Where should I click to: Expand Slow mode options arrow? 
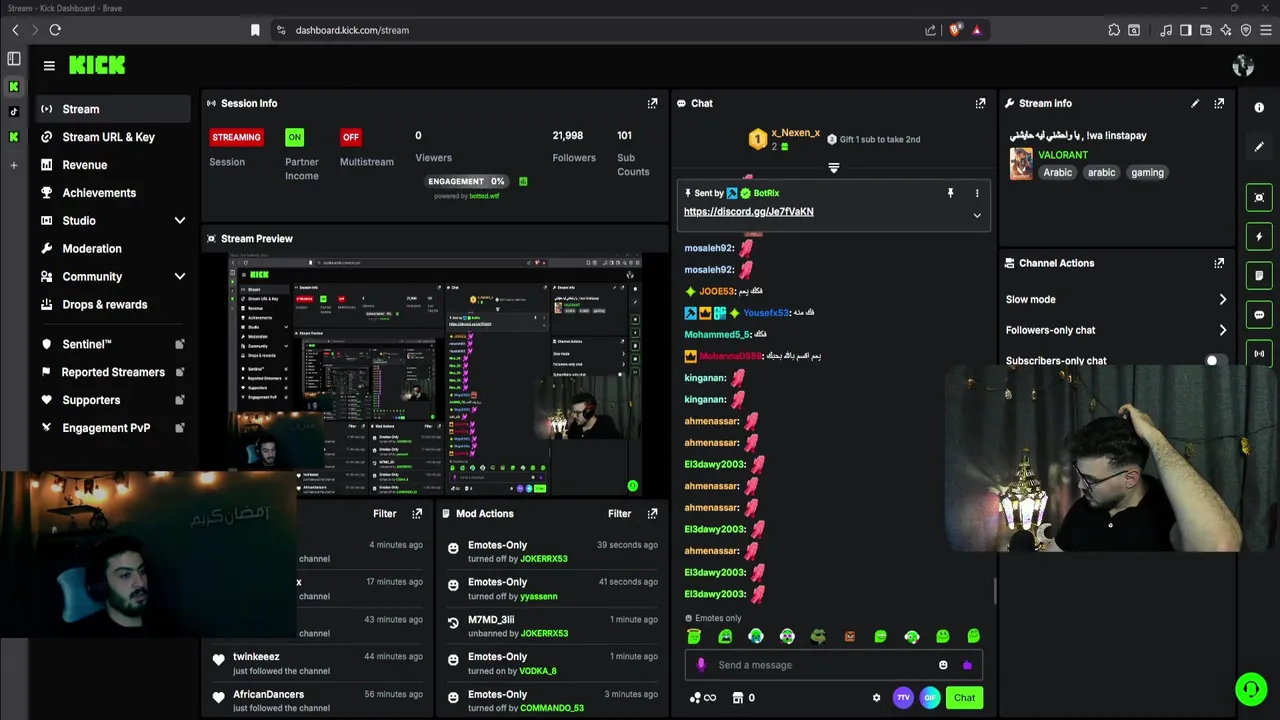click(x=1222, y=299)
